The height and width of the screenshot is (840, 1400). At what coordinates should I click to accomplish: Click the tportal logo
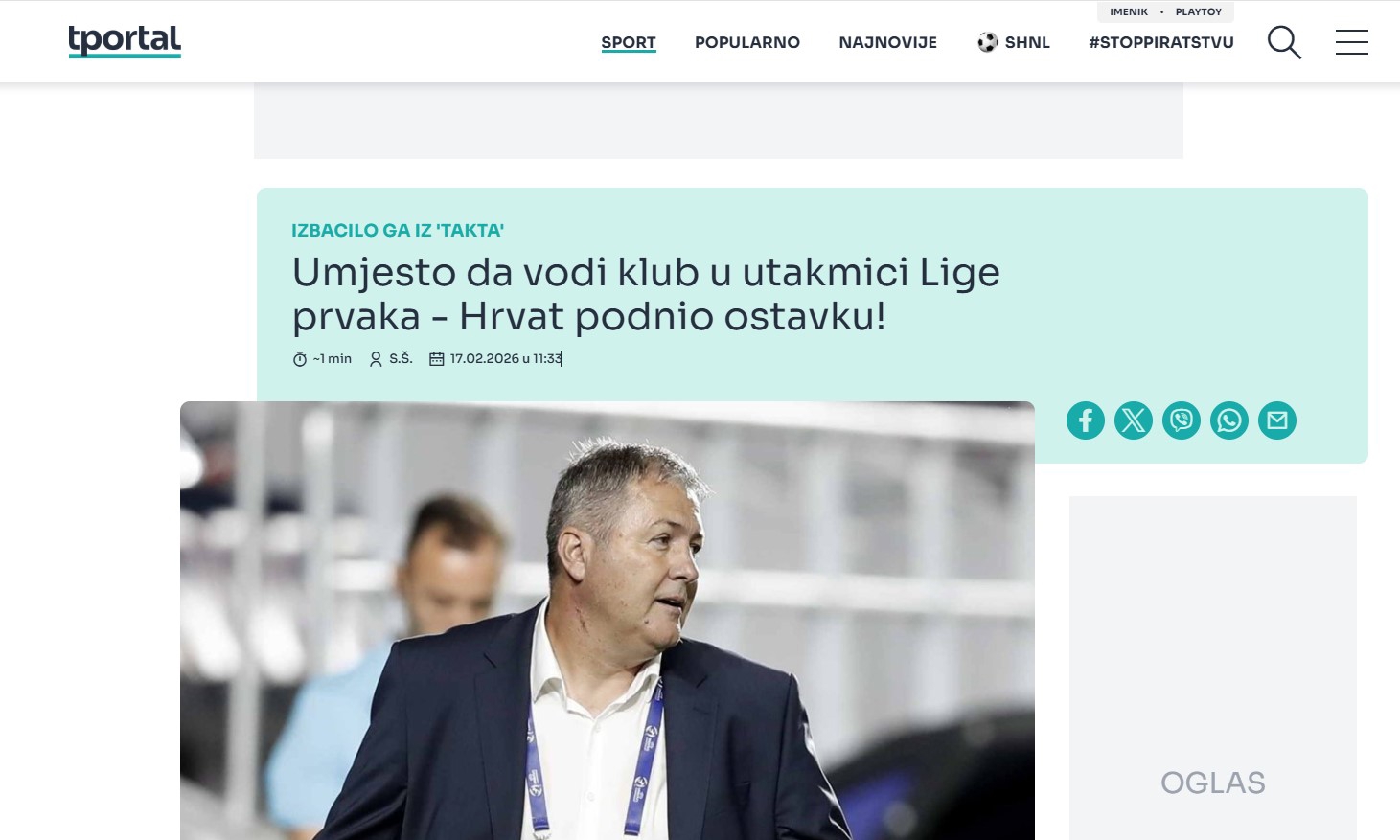point(125,41)
